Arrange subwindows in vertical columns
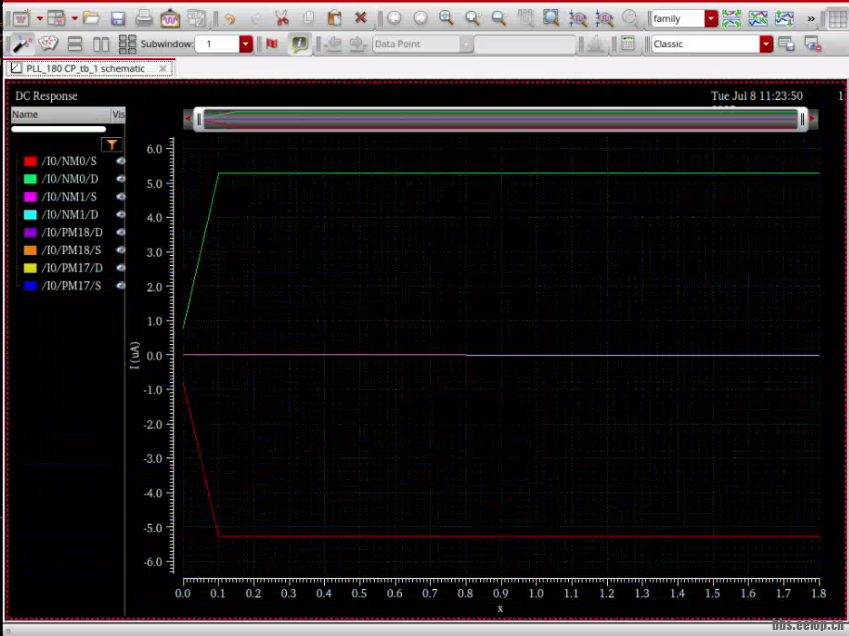The width and height of the screenshot is (849, 636). (101, 44)
